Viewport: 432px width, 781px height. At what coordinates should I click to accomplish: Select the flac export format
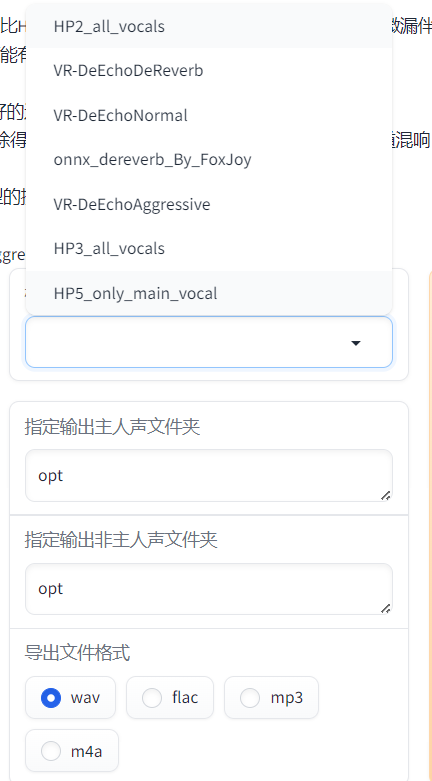click(170, 697)
